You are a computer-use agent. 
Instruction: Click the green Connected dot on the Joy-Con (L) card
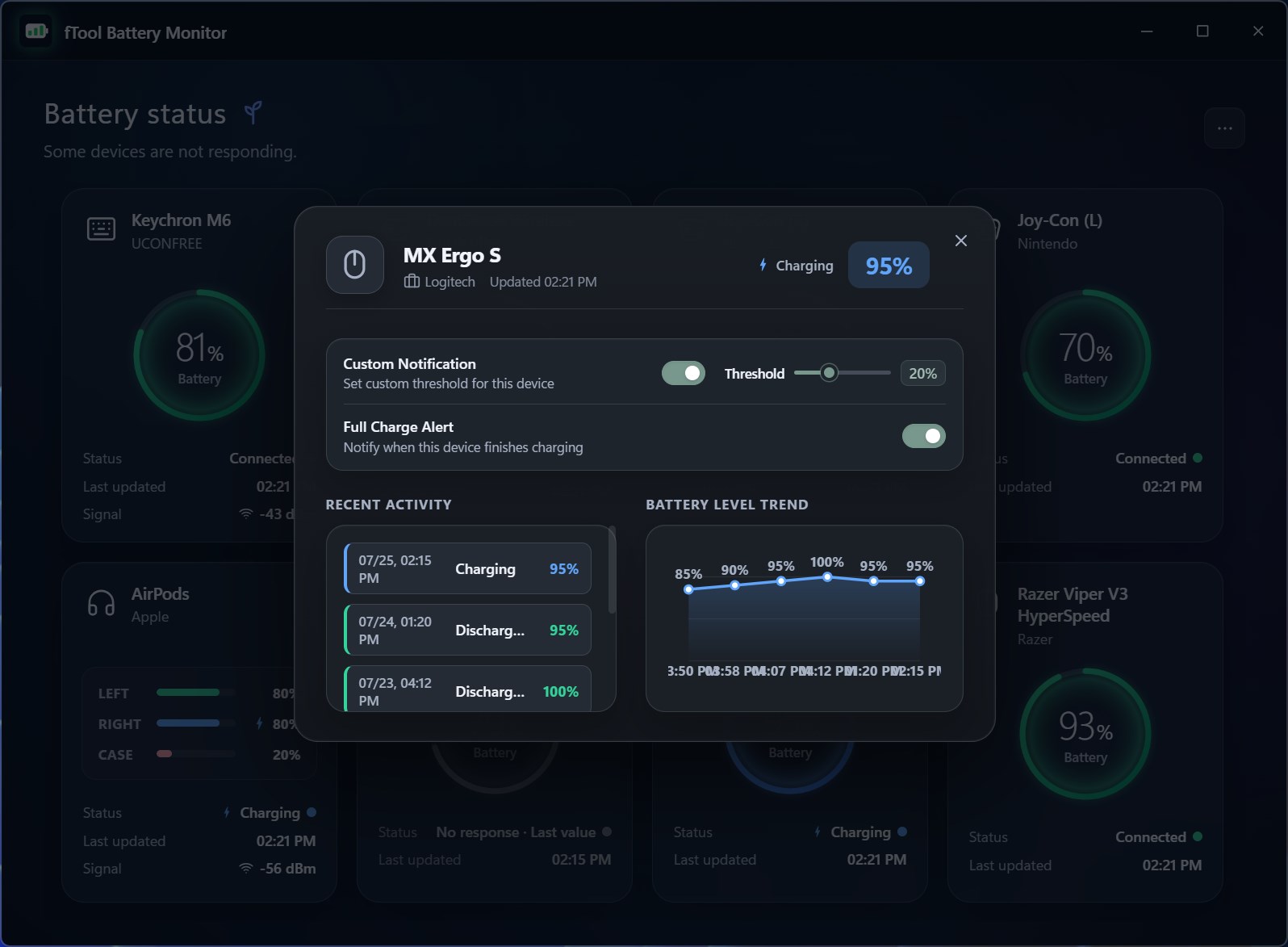coord(1198,458)
